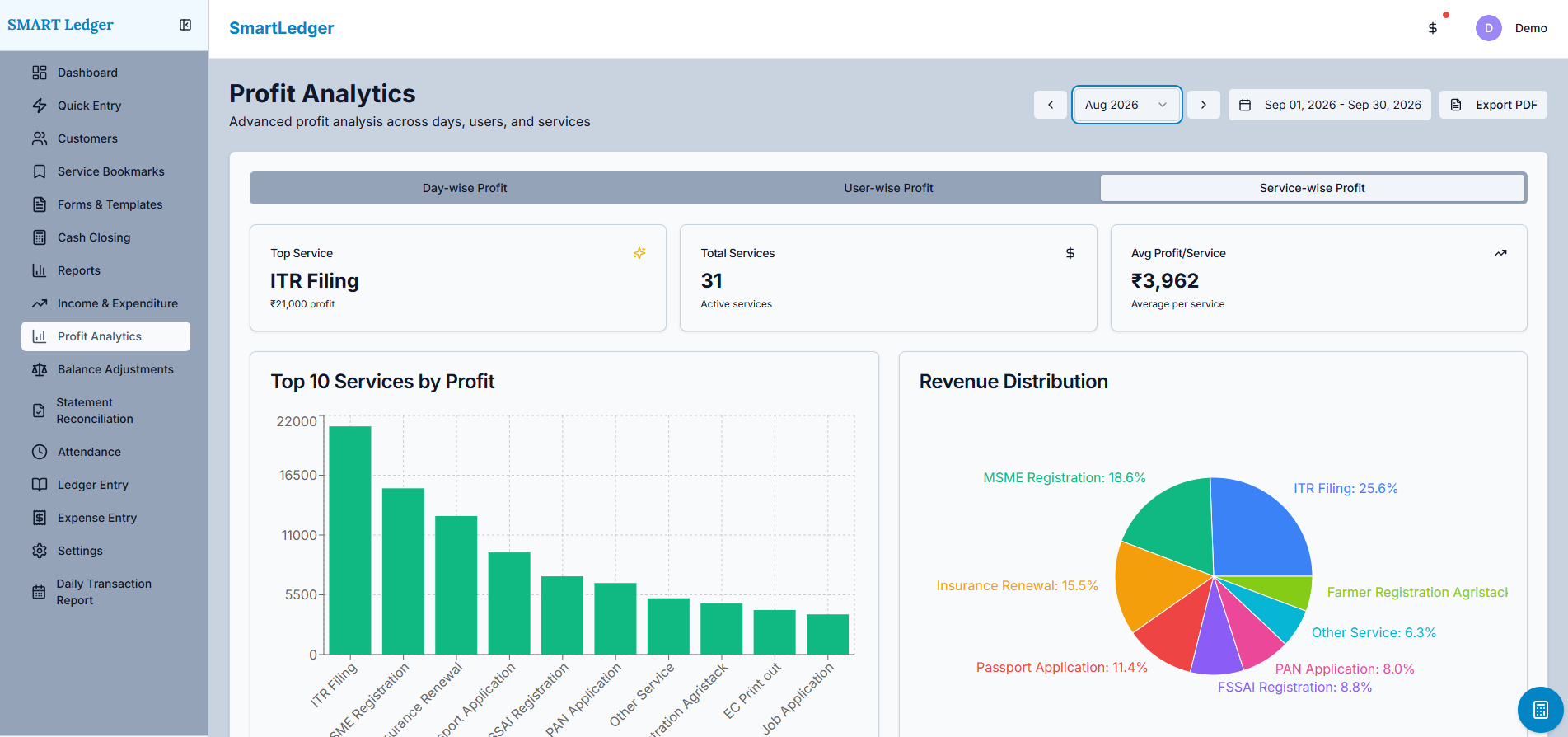Open Income & Expenditure
Screen dimensions: 1568x737
pyautogui.click(x=105, y=303)
